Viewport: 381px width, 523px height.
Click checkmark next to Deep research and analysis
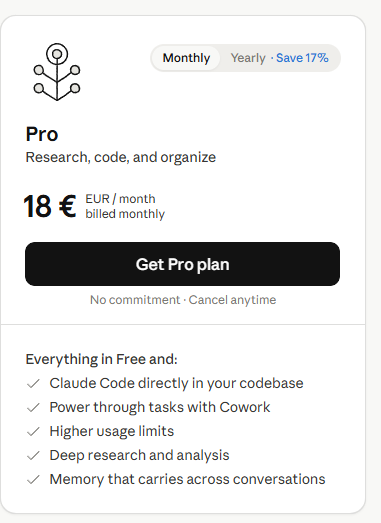coord(33,456)
